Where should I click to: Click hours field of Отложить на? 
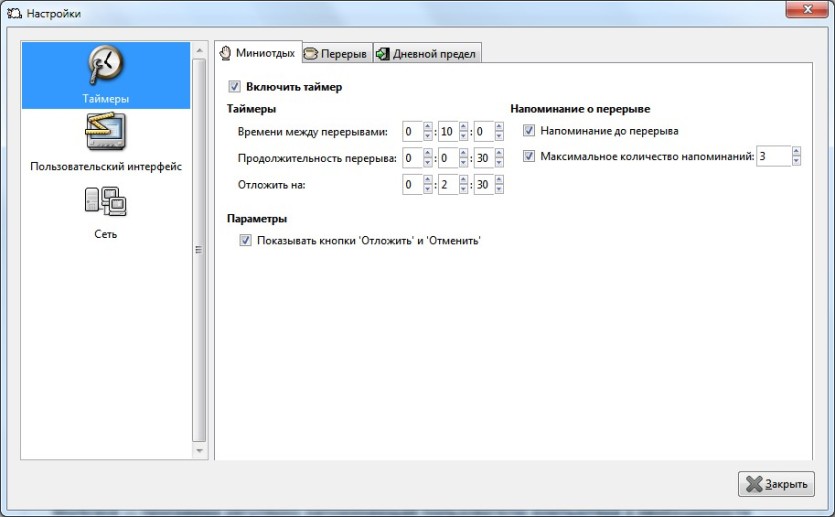(412, 185)
